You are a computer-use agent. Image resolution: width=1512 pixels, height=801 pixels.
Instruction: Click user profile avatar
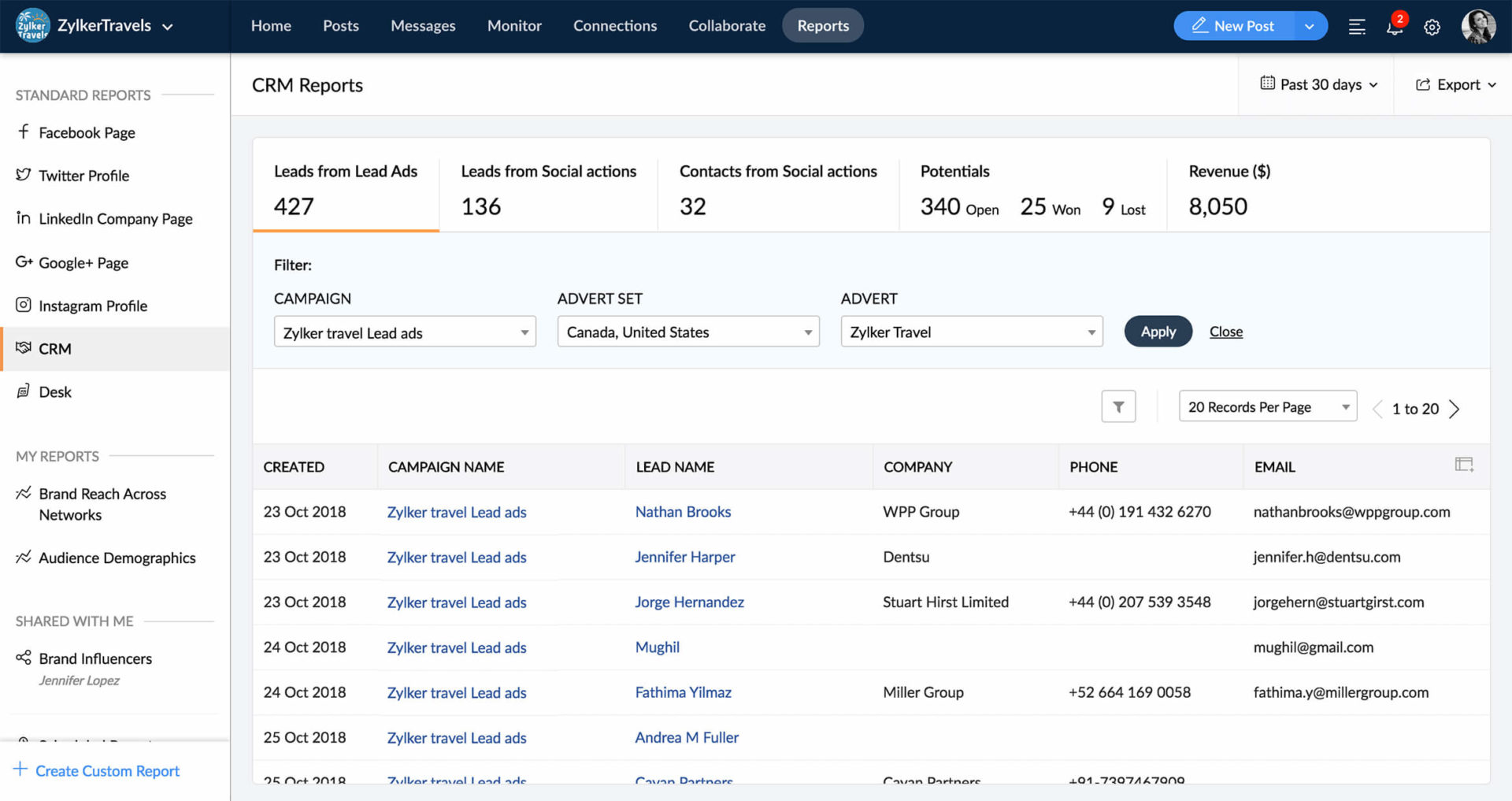[1478, 27]
